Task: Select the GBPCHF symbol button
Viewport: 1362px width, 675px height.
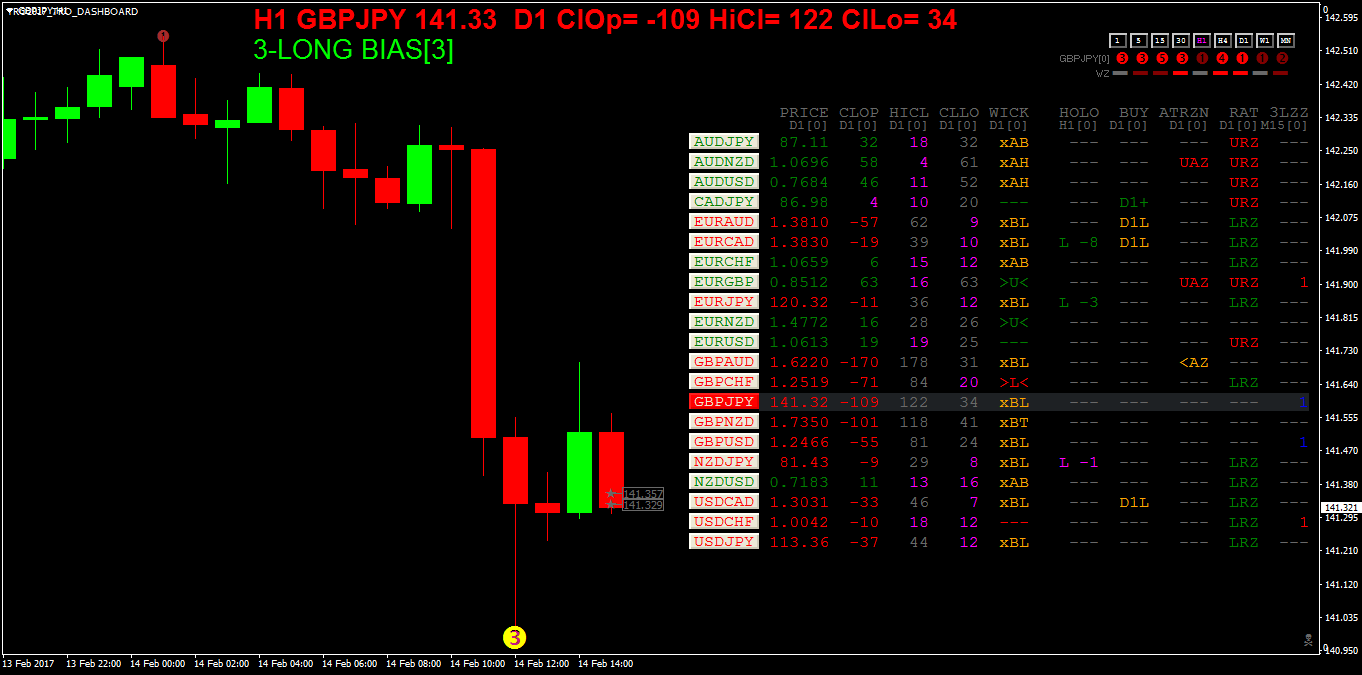Action: point(724,382)
